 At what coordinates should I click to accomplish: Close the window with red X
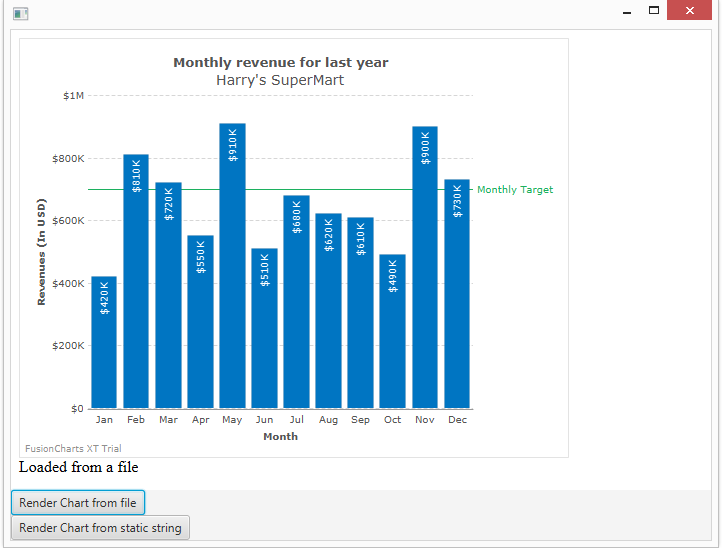click(689, 11)
